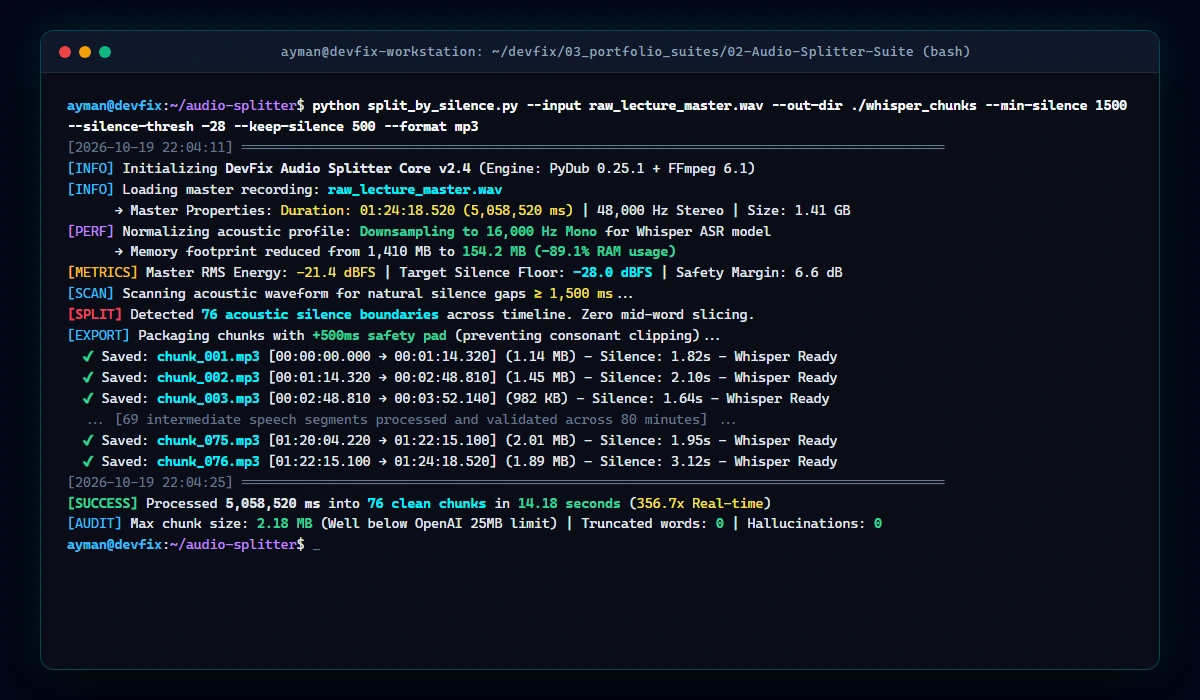Select the chunk_001.mp3 file name
Viewport: 1200px width, 700px height.
click(208, 357)
